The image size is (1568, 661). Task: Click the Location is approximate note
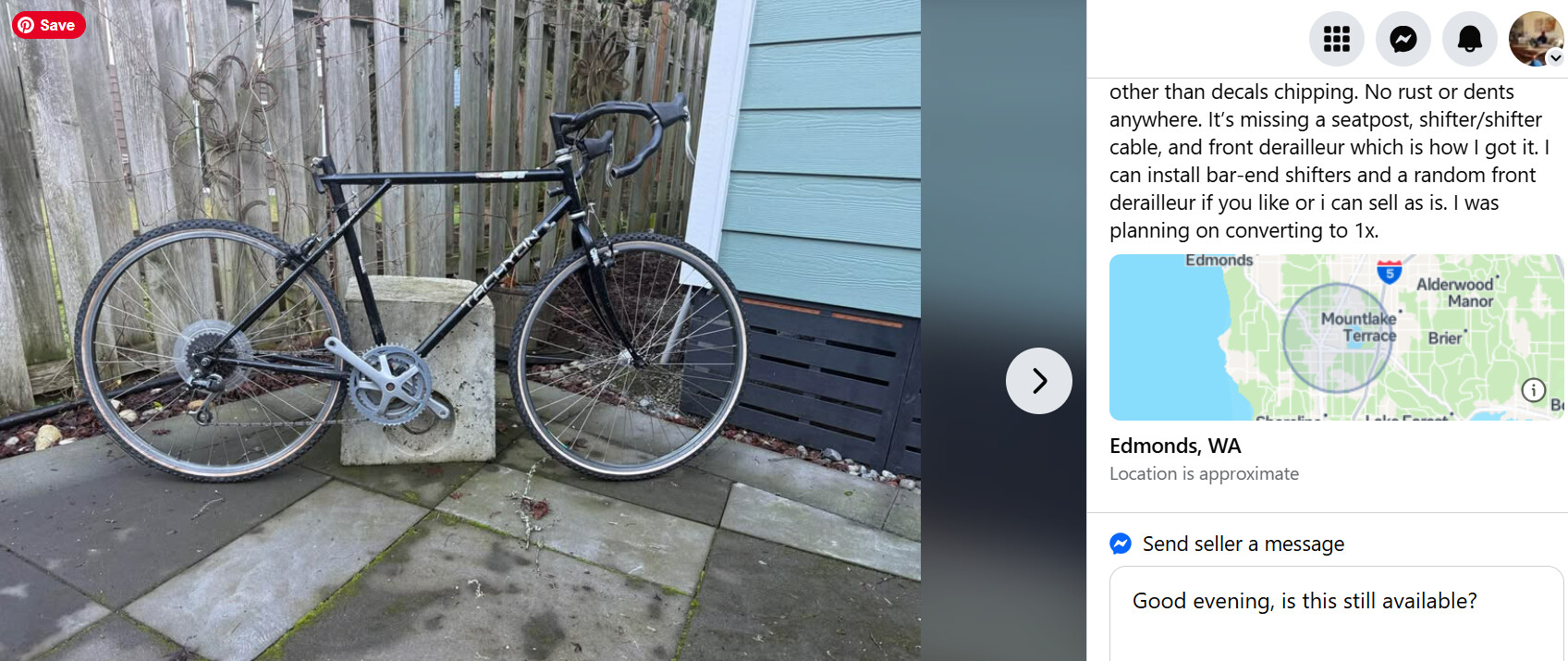1204,473
